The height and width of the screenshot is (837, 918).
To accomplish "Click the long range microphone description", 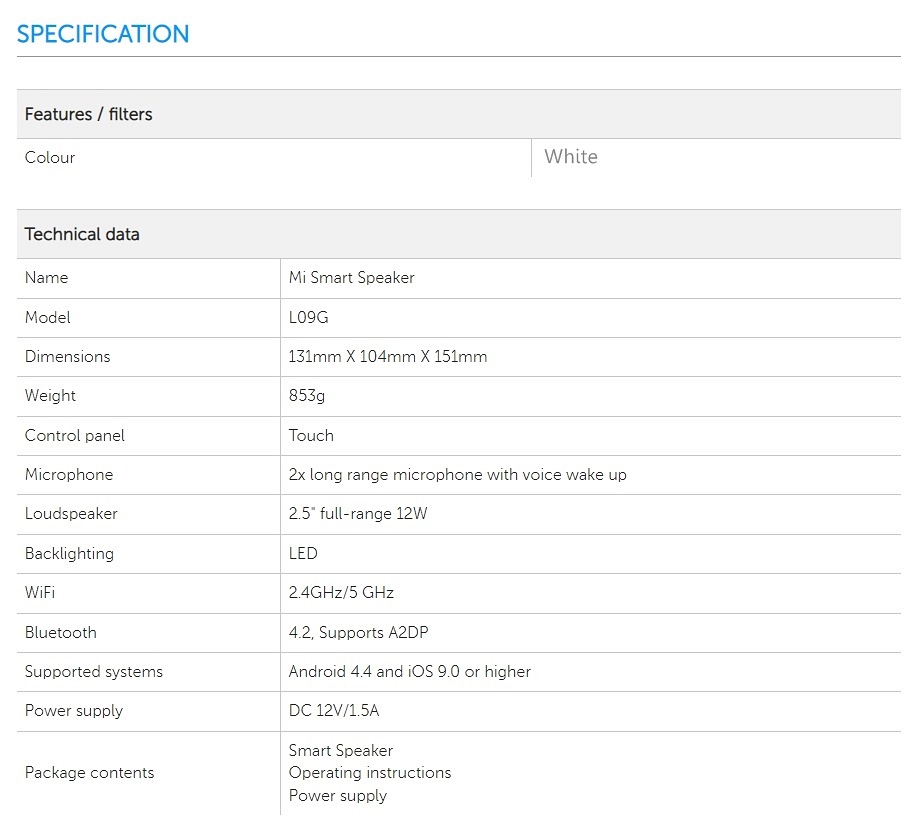I will tap(457, 474).
